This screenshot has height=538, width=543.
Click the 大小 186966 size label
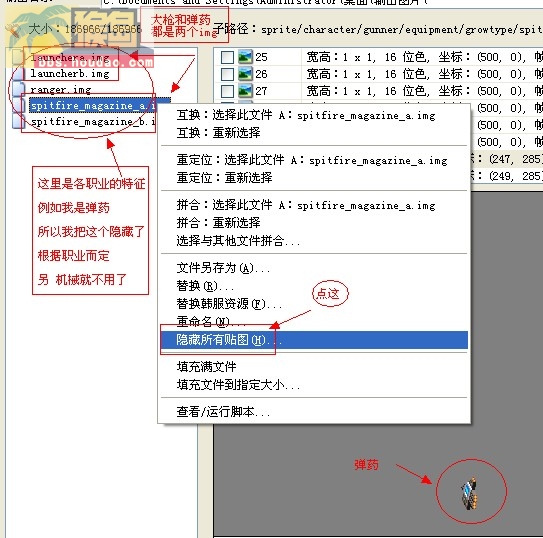85,29
